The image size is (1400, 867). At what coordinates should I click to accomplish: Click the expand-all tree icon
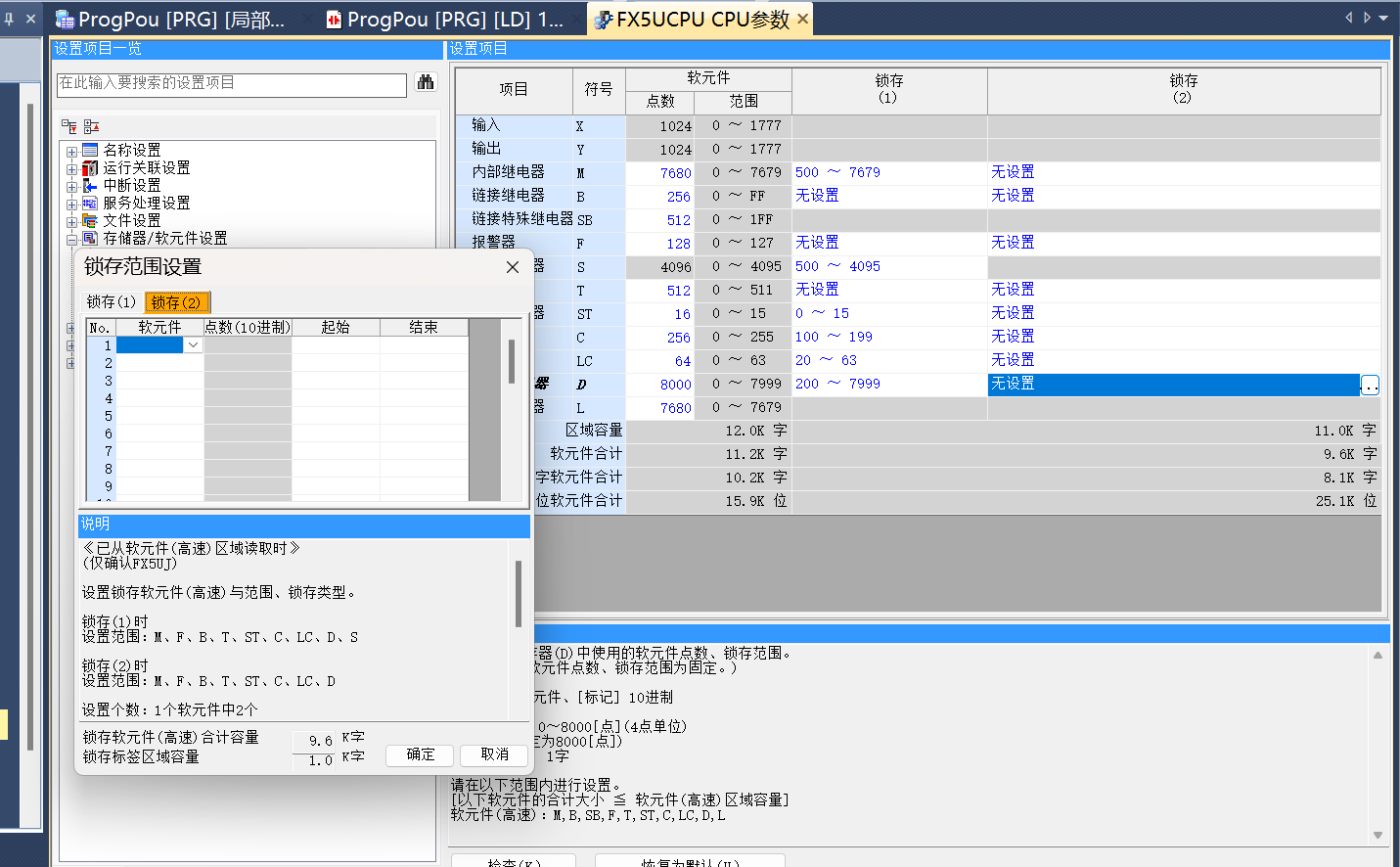pyautogui.click(x=69, y=126)
